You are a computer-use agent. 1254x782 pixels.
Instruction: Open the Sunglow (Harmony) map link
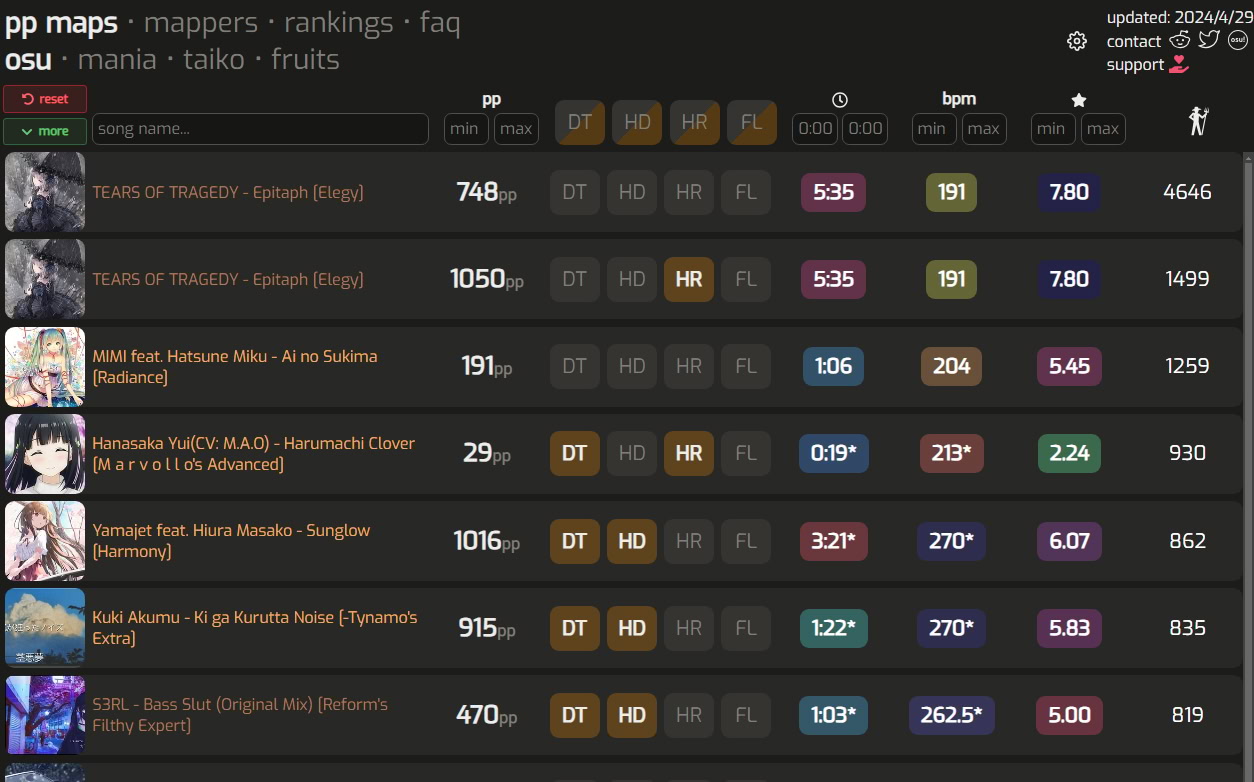[x=231, y=540]
